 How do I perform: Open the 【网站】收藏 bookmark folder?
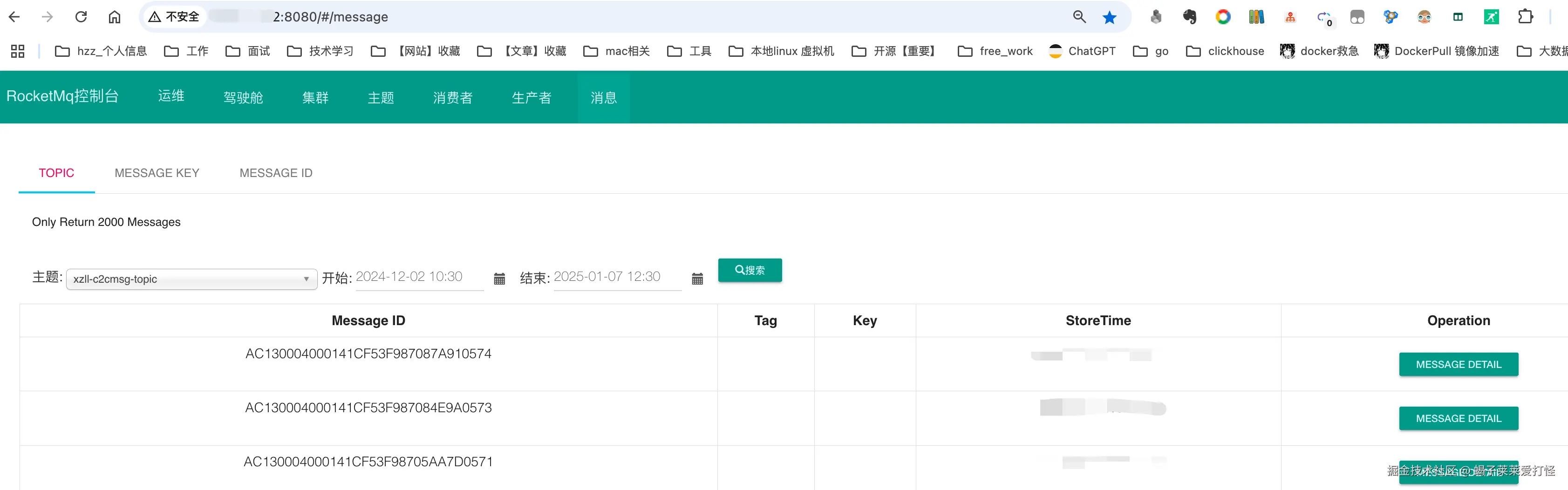(416, 51)
